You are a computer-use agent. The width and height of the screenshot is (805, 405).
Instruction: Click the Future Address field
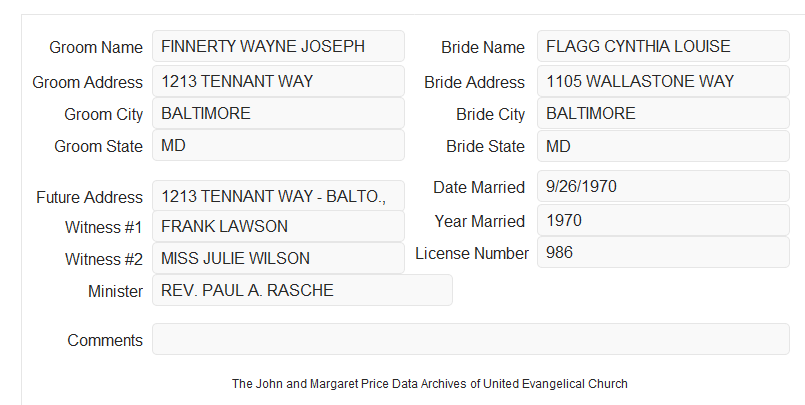click(278, 196)
